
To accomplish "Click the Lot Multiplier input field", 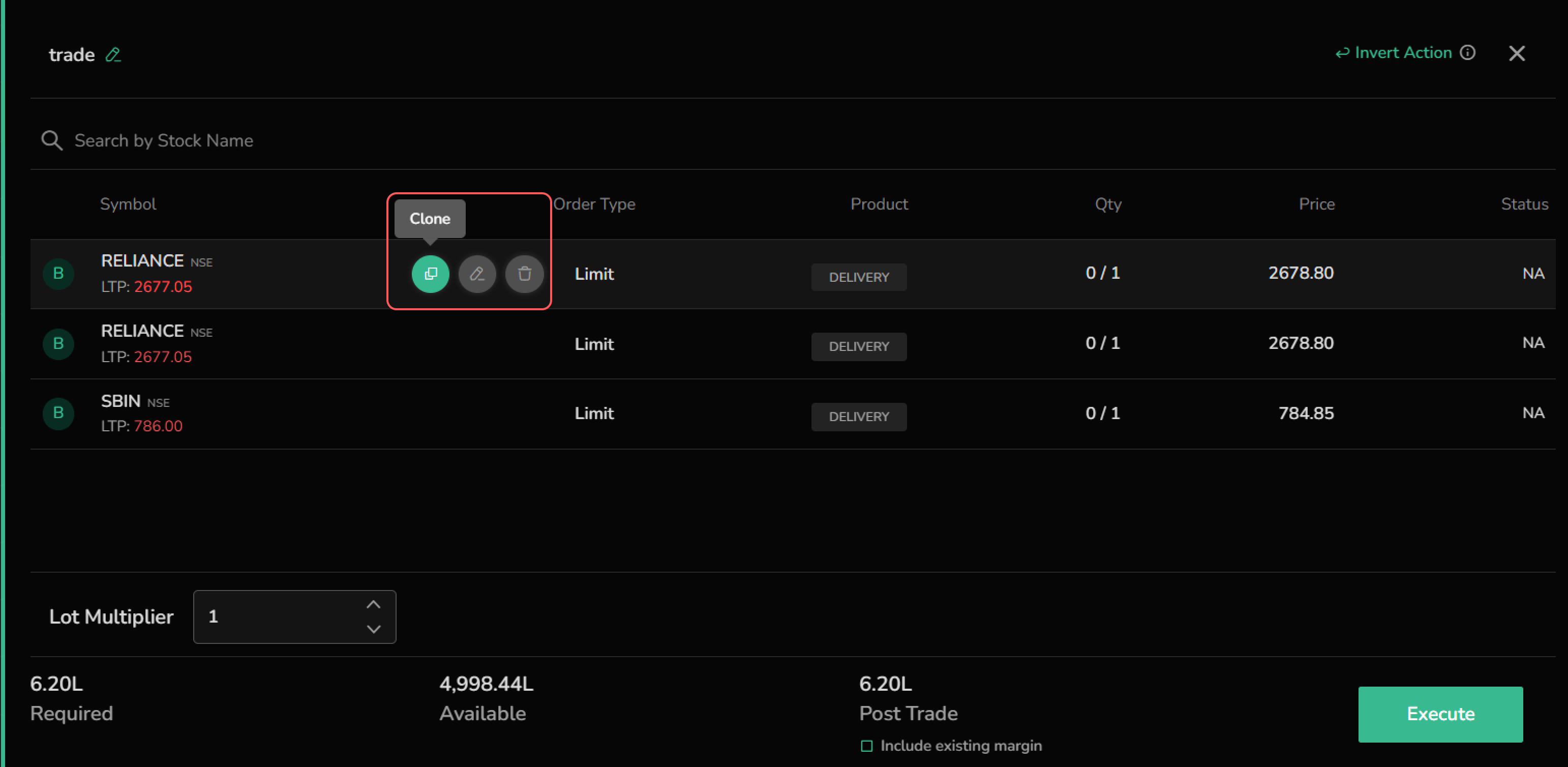I will click(294, 616).
